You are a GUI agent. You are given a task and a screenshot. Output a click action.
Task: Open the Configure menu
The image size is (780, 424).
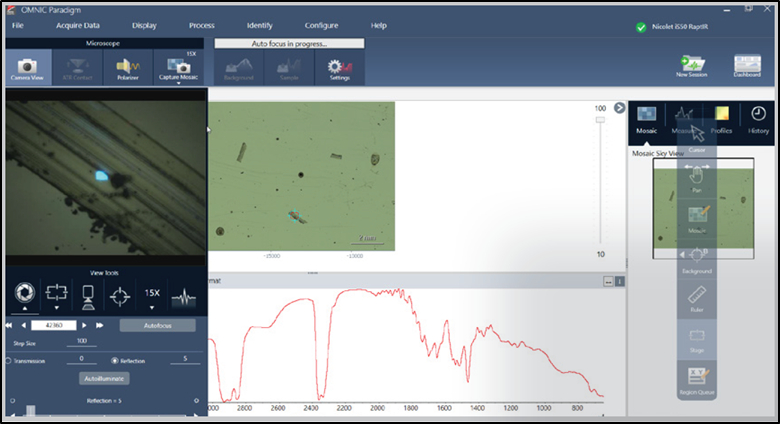click(x=321, y=25)
